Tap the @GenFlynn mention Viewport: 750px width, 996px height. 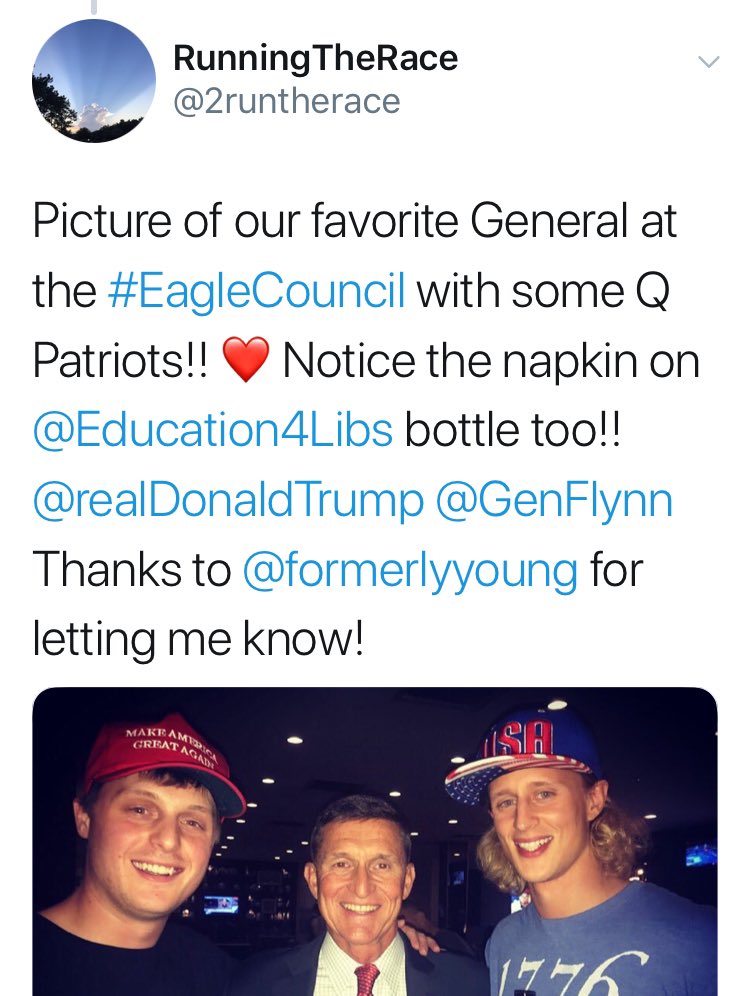pos(553,499)
